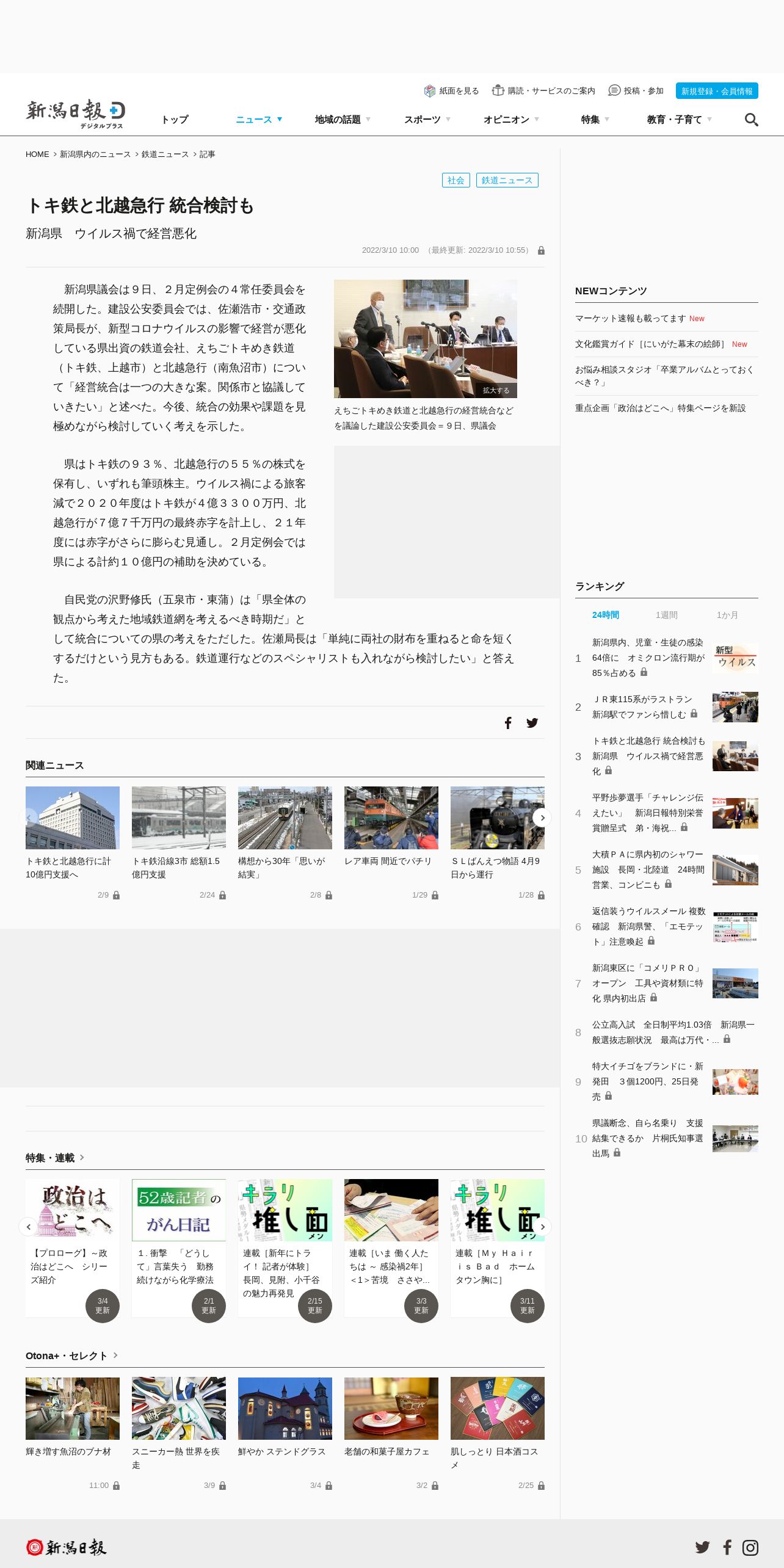The height and width of the screenshot is (1568, 784).
Task: Open the search magnifier icon
Action: point(751,120)
